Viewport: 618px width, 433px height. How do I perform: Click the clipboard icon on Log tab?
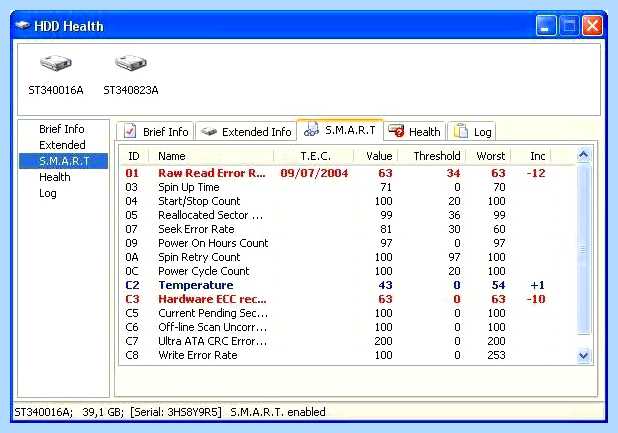point(460,131)
